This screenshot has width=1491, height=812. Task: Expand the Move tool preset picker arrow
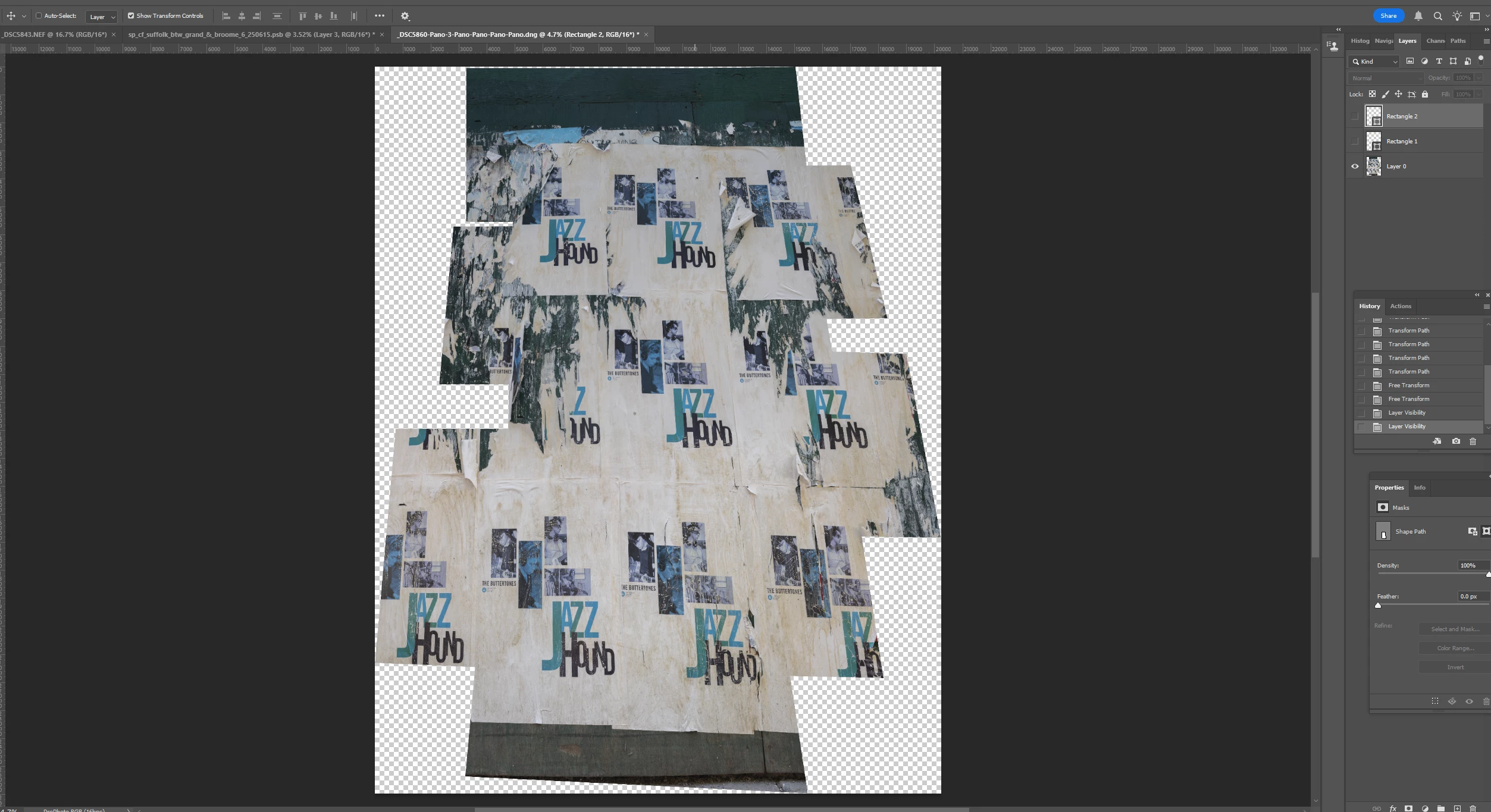pos(24,16)
